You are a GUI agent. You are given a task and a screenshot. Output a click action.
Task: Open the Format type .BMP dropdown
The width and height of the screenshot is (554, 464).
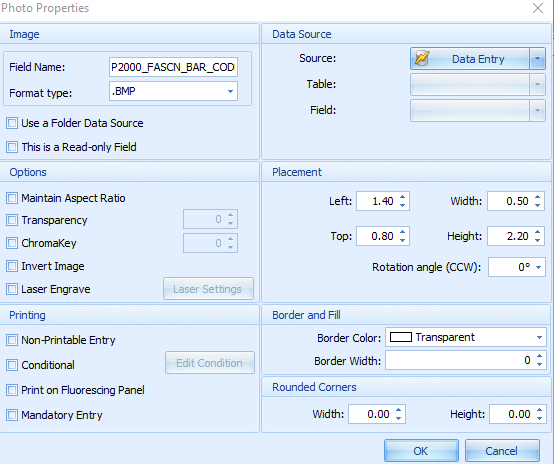tap(230, 91)
